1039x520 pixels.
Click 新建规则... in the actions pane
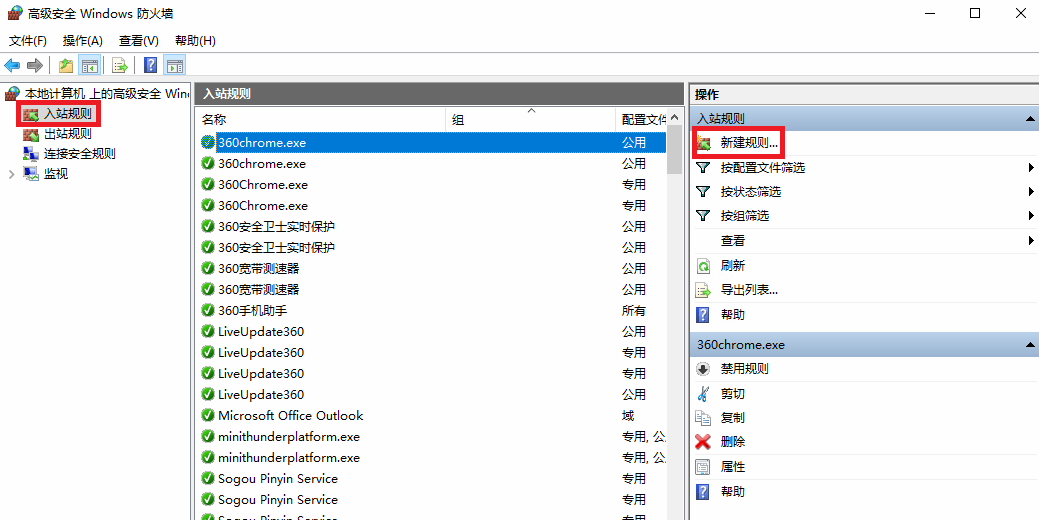click(x=749, y=143)
